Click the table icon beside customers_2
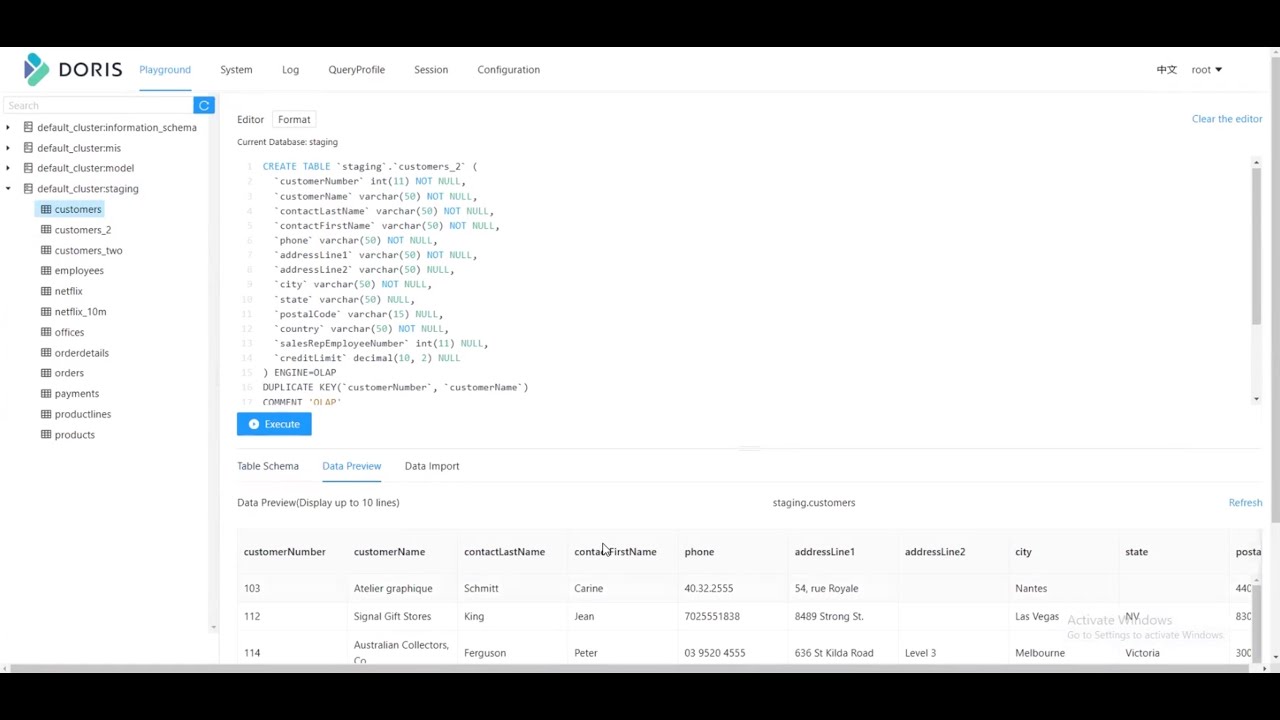 click(46, 230)
